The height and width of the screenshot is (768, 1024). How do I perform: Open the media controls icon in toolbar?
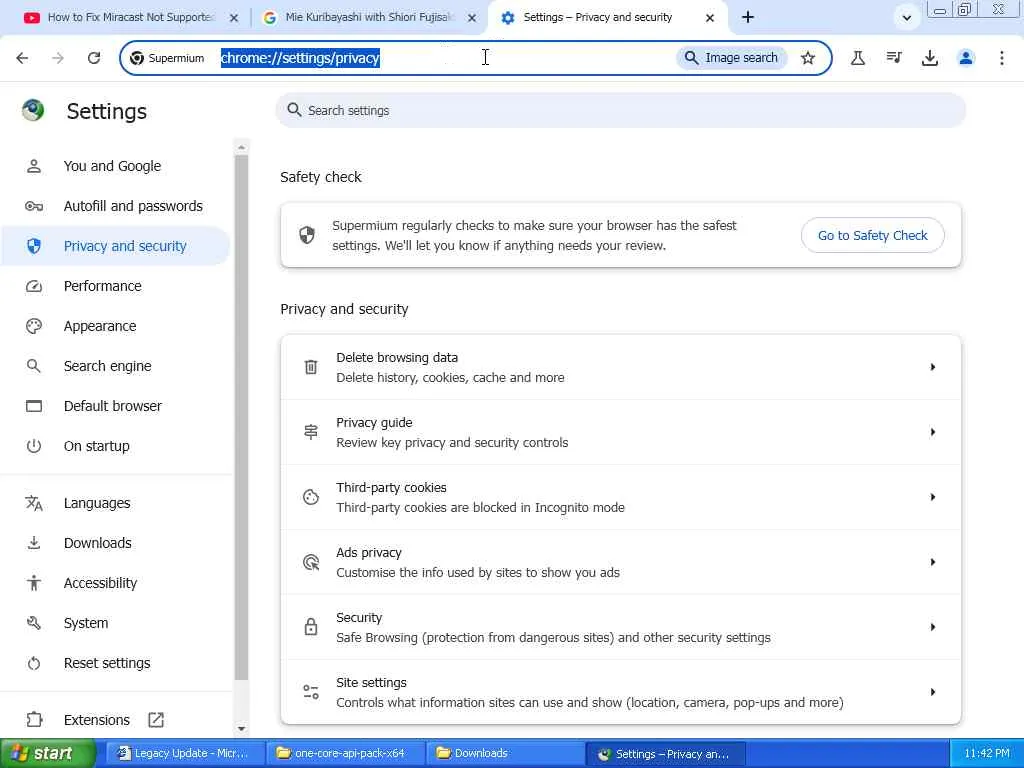893,58
